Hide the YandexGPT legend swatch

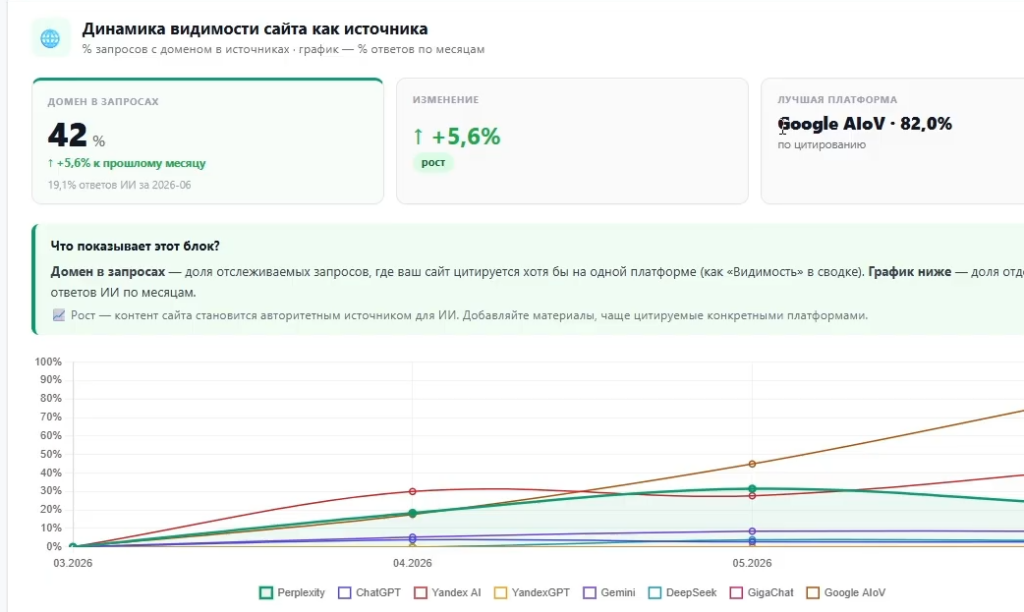[x=501, y=592]
